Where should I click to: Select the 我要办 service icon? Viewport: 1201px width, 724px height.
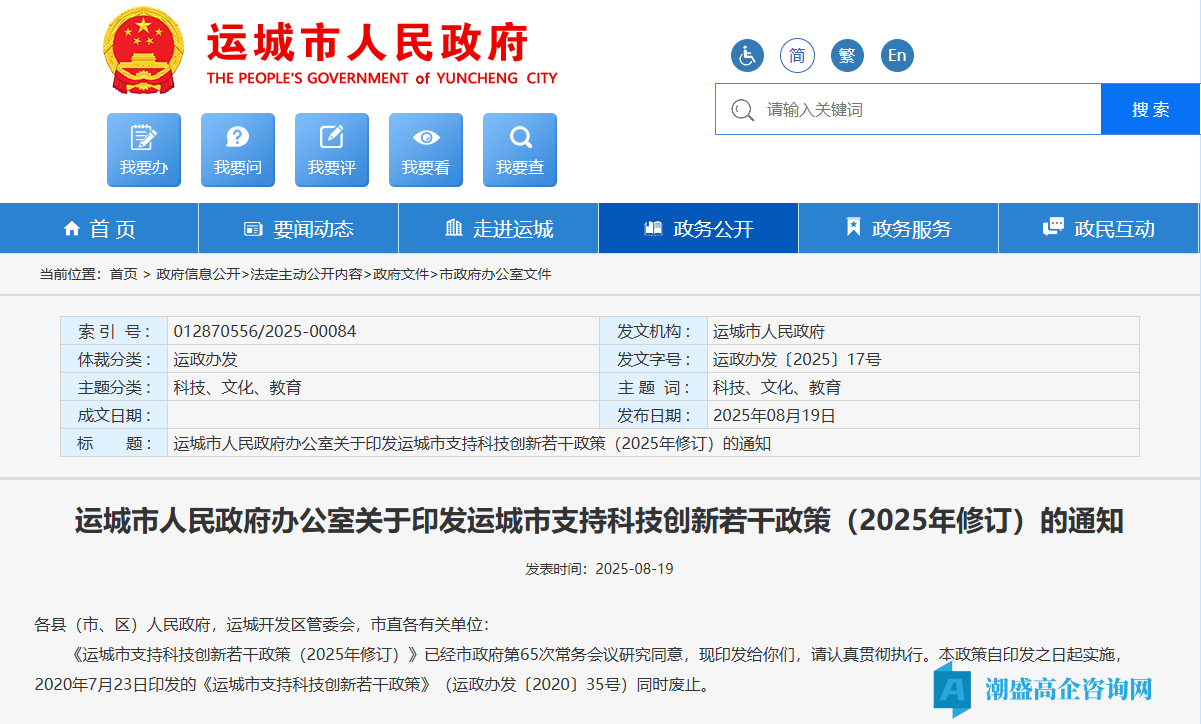(143, 150)
